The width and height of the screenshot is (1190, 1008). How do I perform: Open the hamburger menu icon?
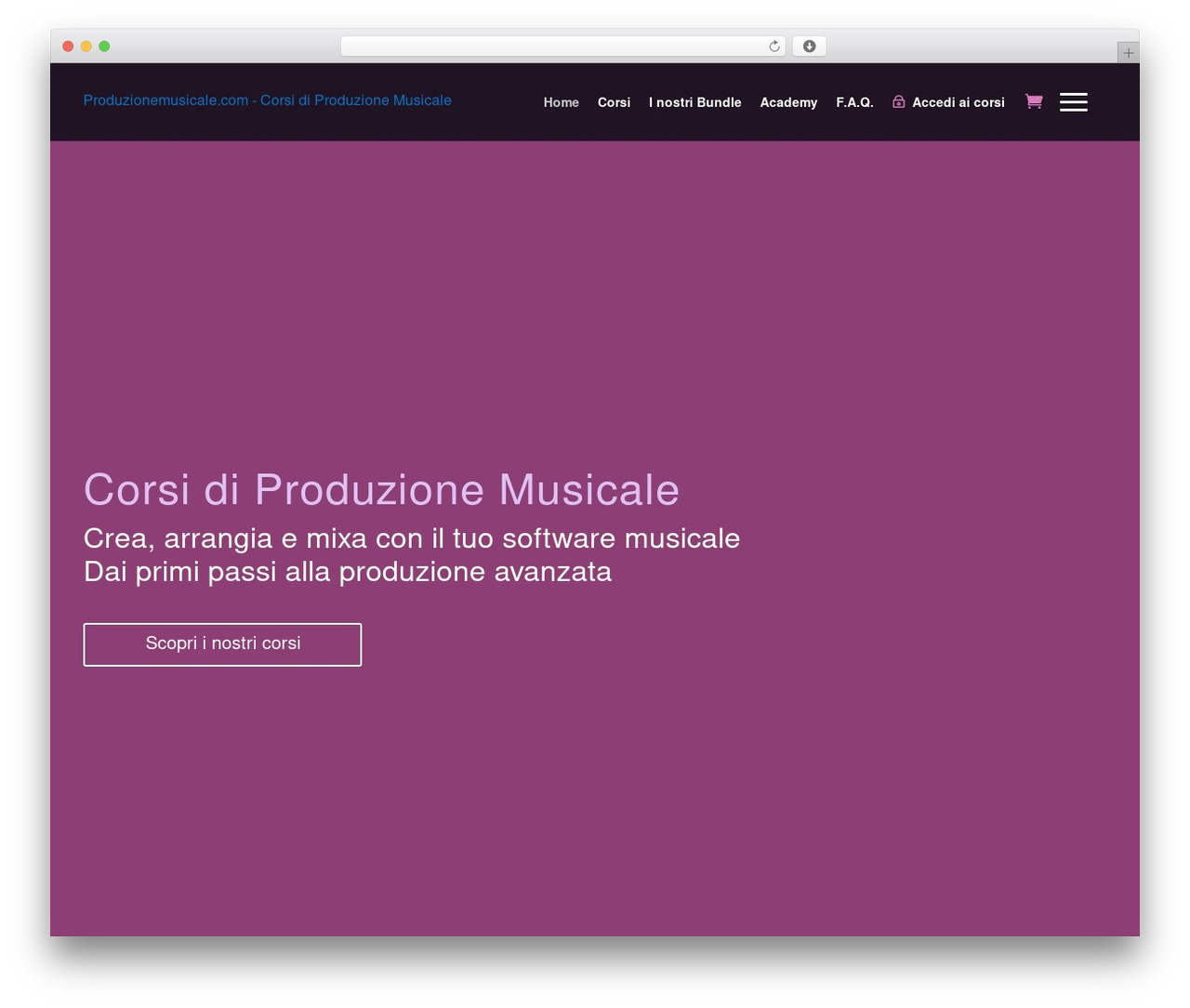click(1074, 102)
